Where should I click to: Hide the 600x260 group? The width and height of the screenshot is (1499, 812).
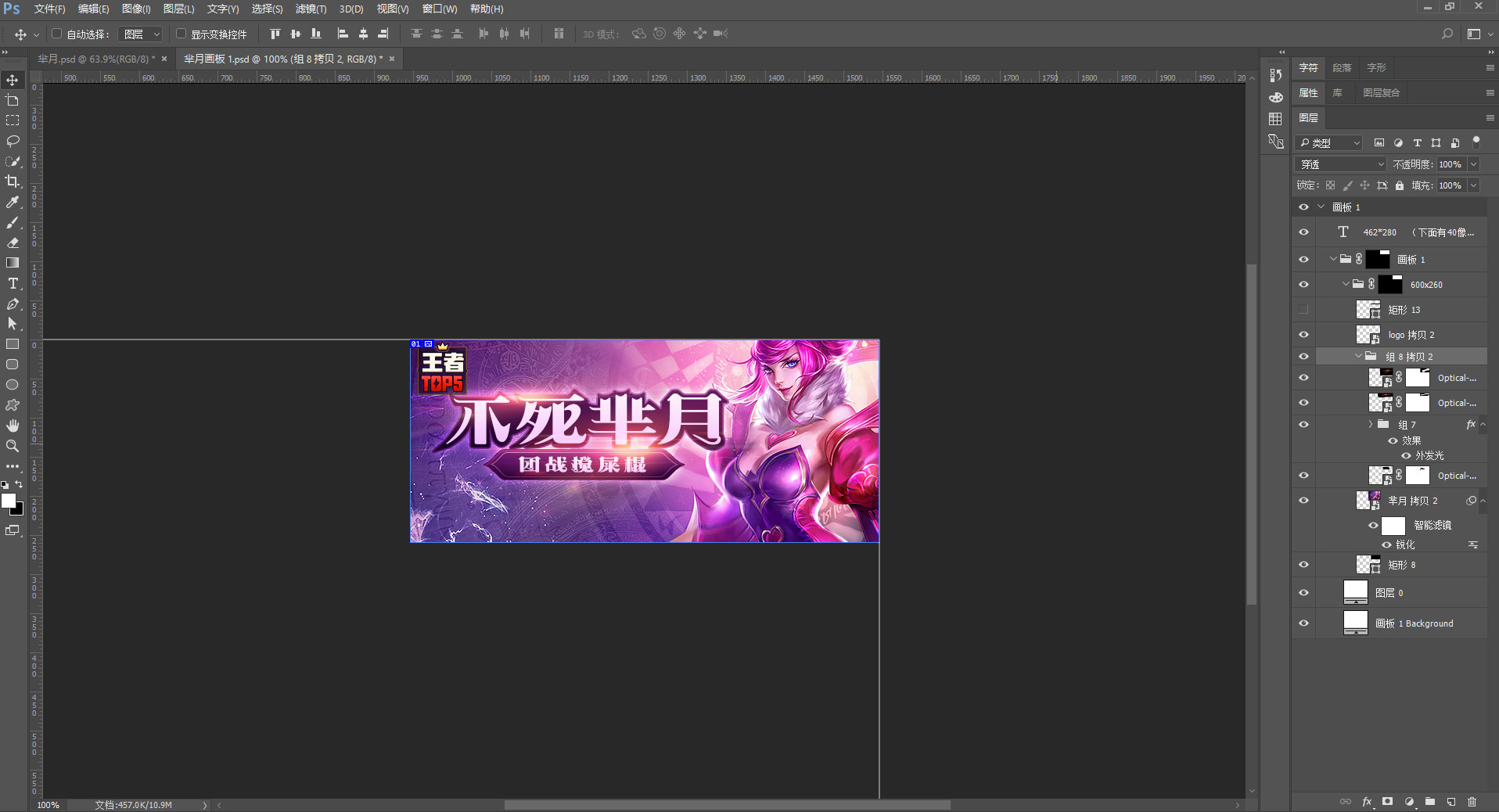coord(1303,285)
